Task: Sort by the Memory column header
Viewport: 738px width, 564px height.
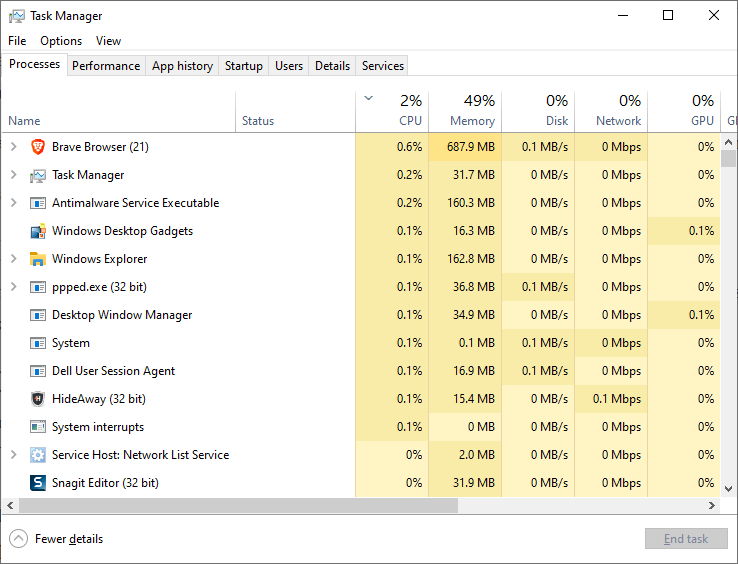Action: pos(465,112)
